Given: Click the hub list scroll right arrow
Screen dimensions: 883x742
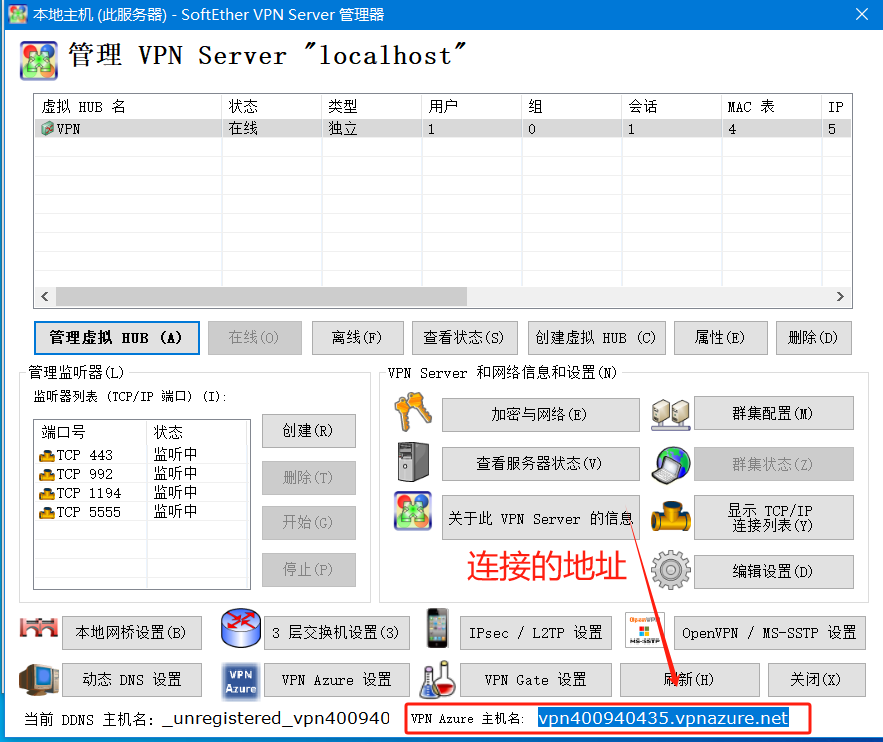Looking at the screenshot, I should [840, 296].
